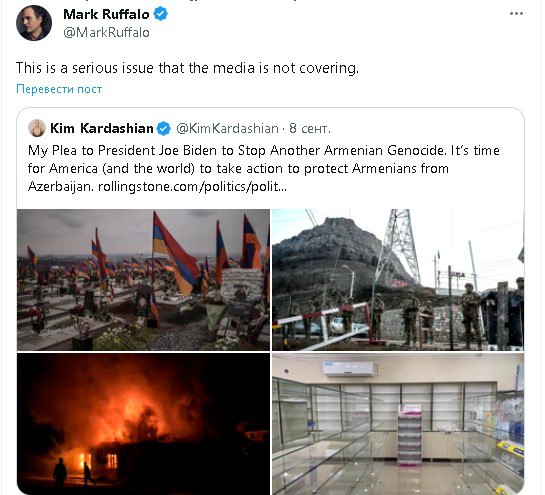Click Mark Ruffalo's blue verified badge
The width and height of the screenshot is (545, 495).
point(160,14)
